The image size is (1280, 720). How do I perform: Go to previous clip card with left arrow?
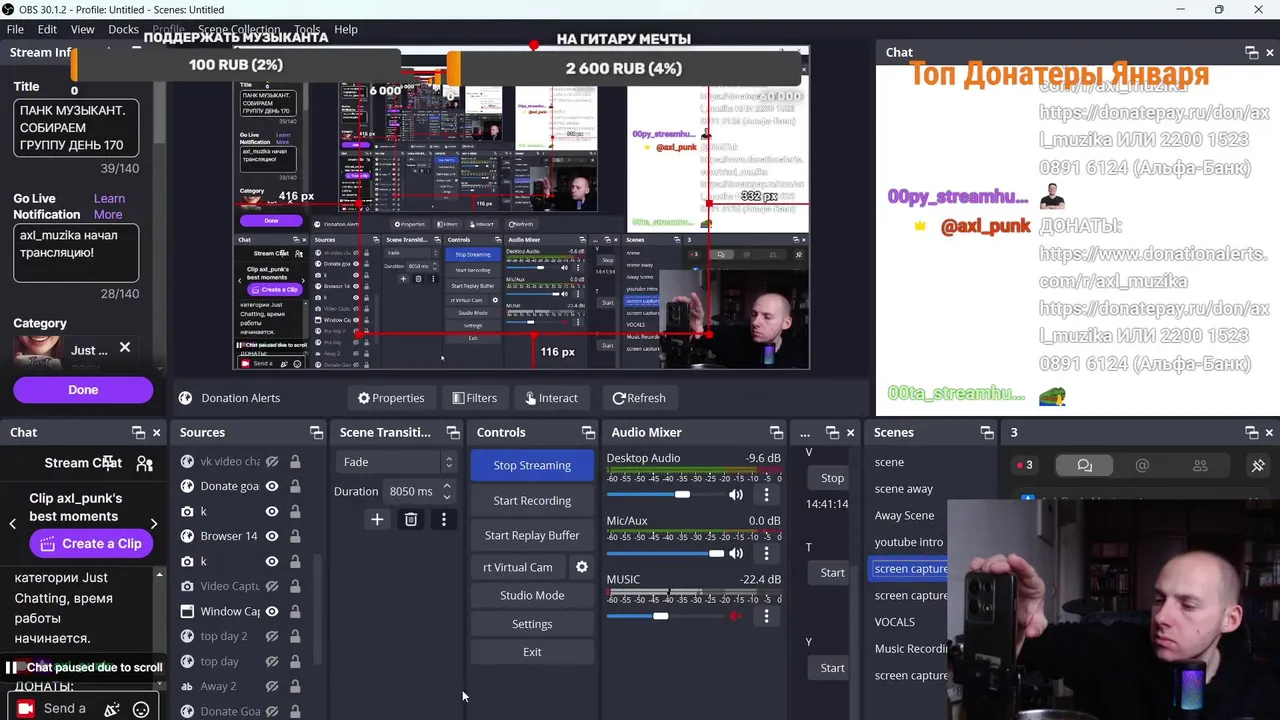(13, 523)
